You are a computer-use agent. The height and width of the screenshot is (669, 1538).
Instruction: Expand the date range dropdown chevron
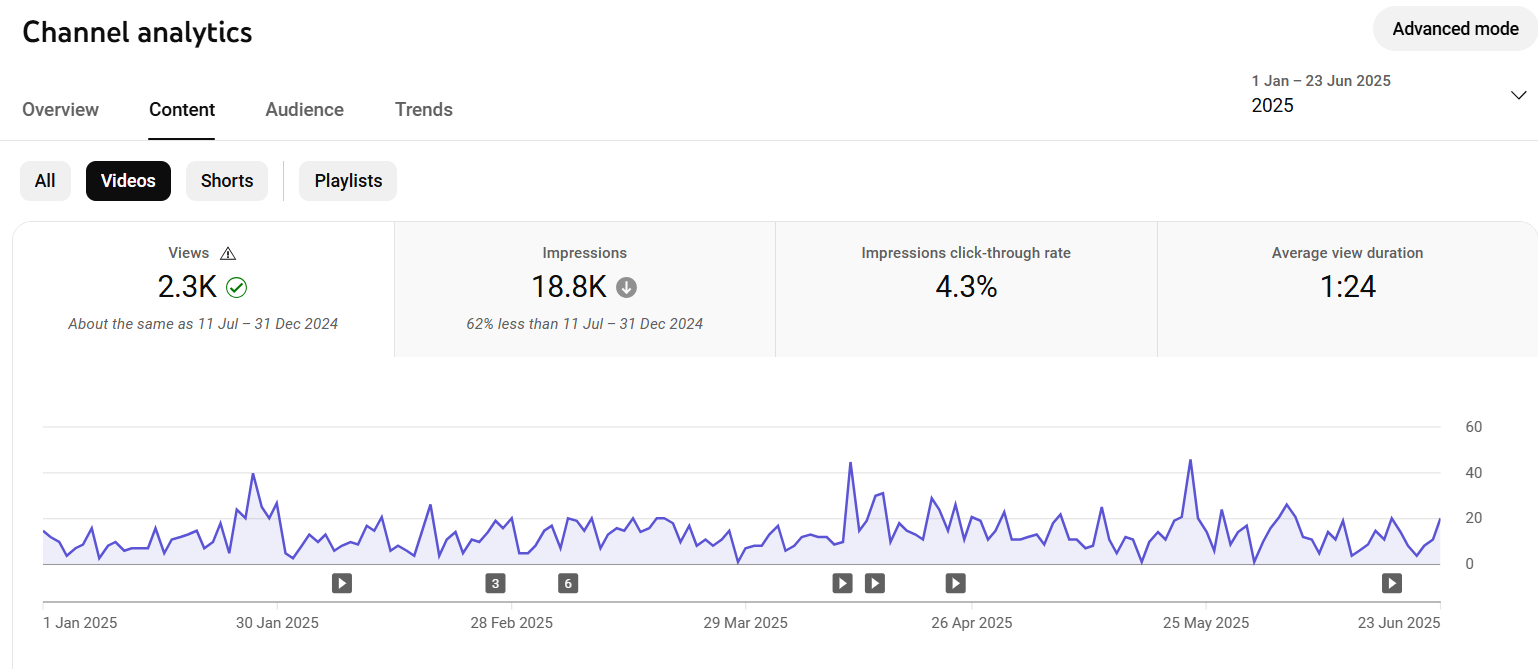point(1518,95)
